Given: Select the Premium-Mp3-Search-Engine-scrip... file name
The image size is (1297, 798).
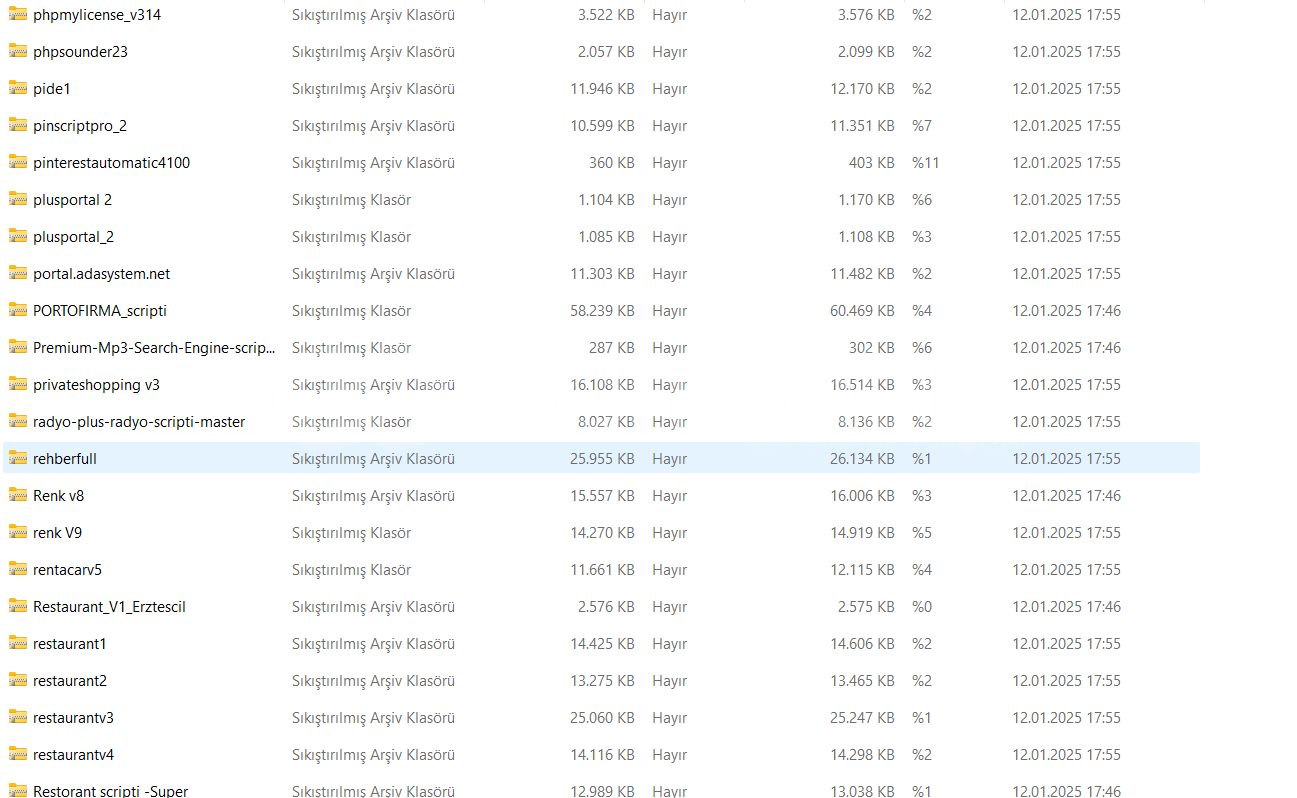Looking at the screenshot, I should pos(154,348).
